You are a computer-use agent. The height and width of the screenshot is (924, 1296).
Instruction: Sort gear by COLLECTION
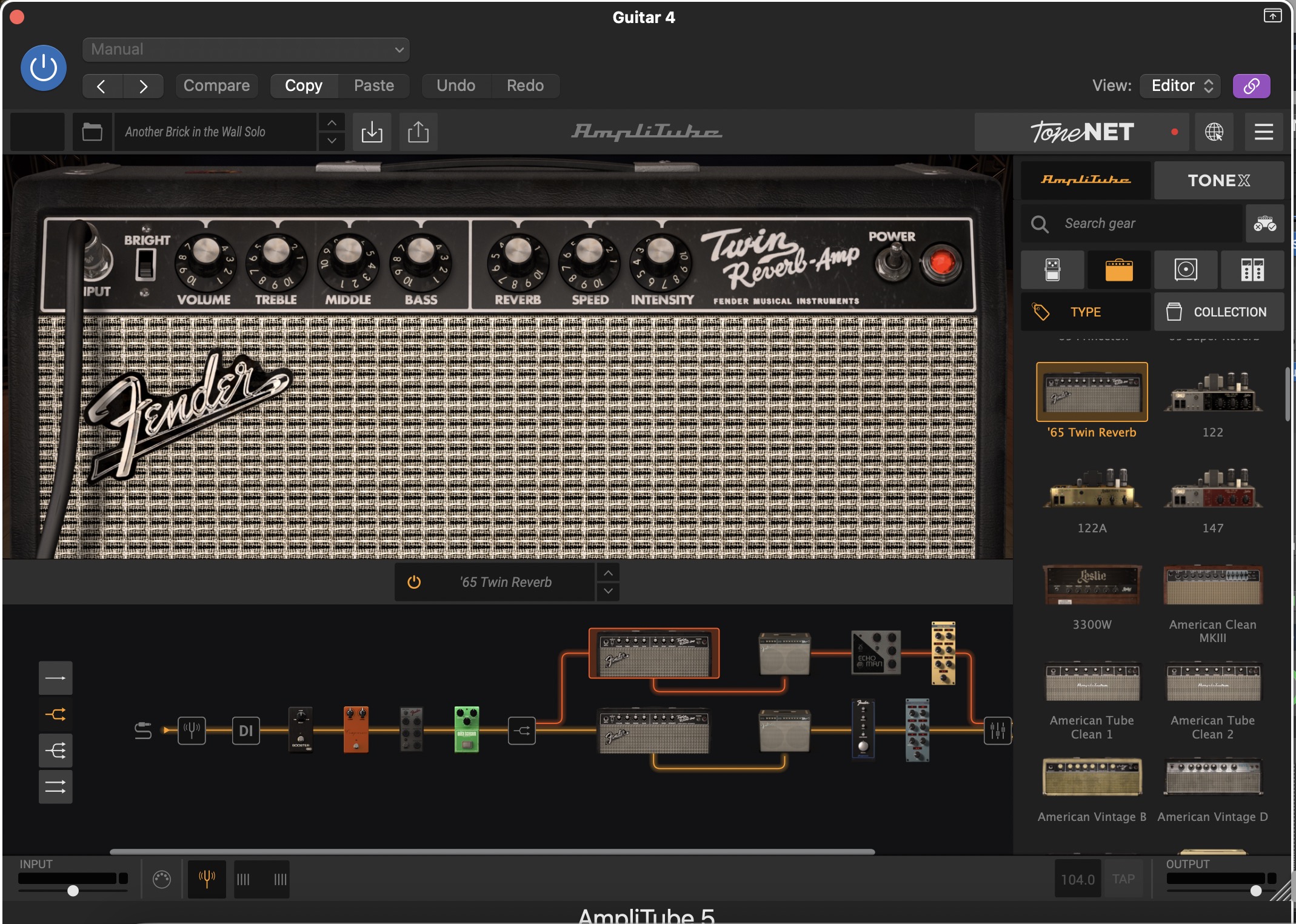click(1219, 312)
